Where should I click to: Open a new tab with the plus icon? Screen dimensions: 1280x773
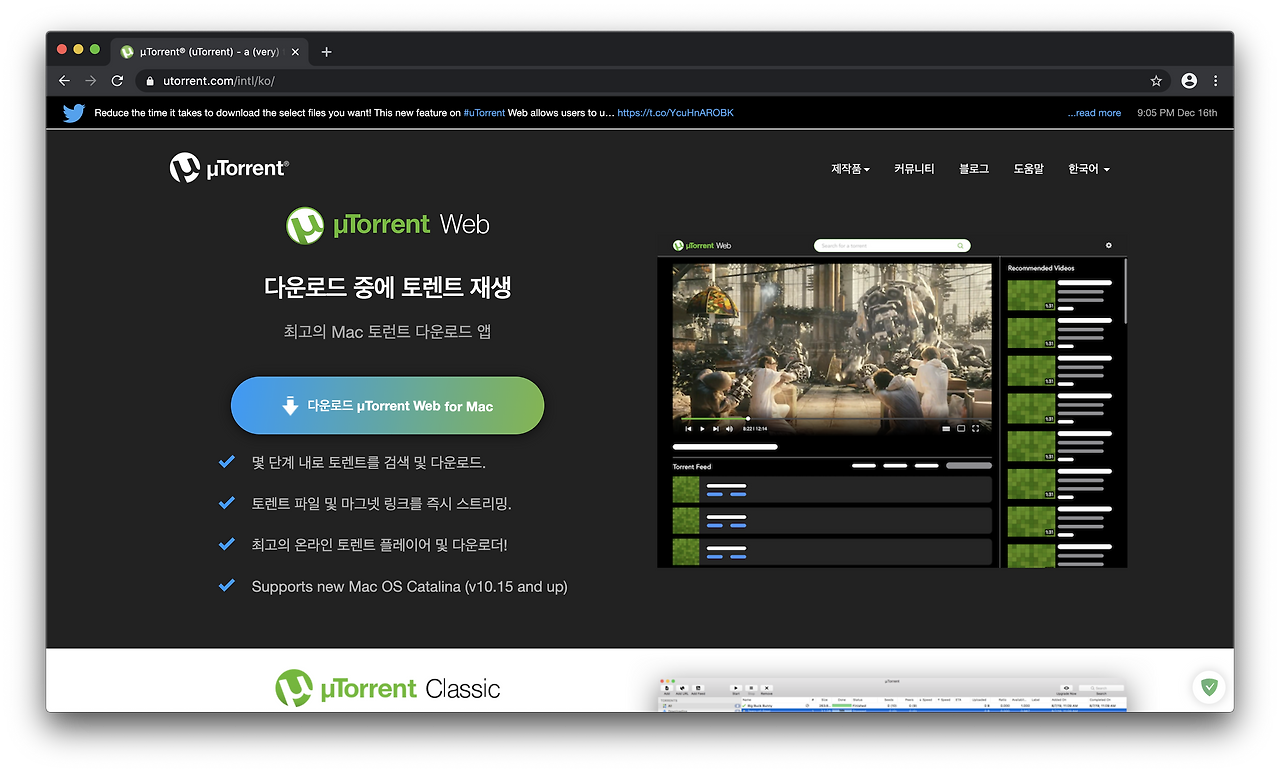pos(326,52)
